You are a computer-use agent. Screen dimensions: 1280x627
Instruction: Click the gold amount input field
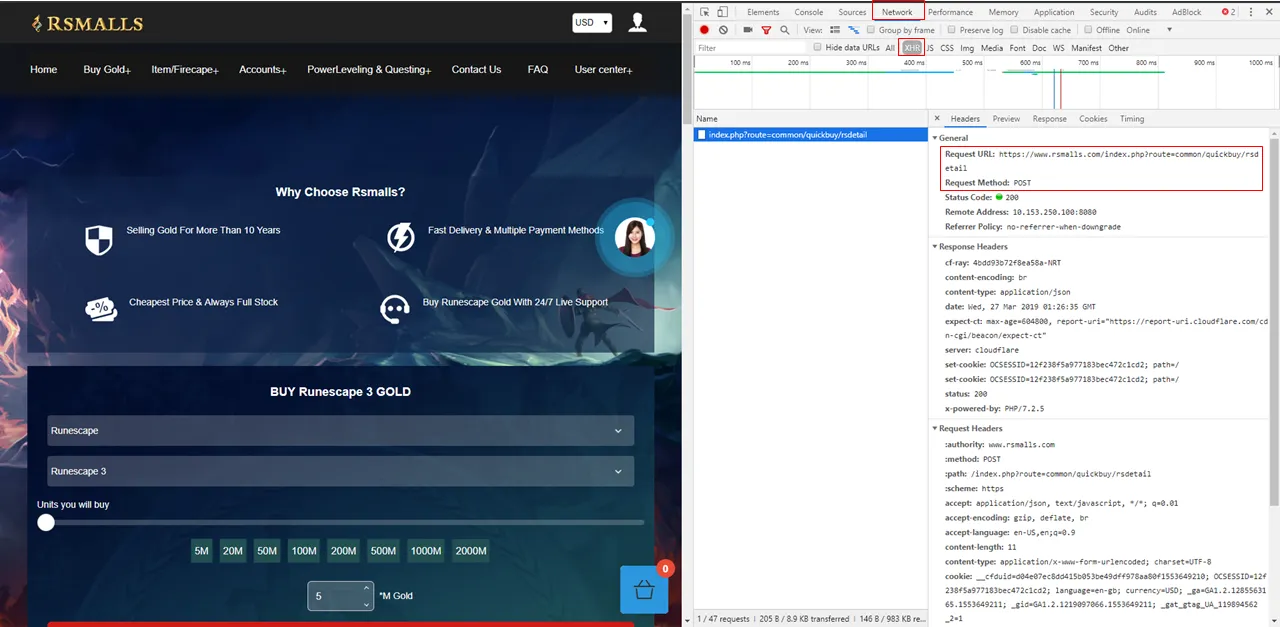pyautogui.click(x=341, y=596)
